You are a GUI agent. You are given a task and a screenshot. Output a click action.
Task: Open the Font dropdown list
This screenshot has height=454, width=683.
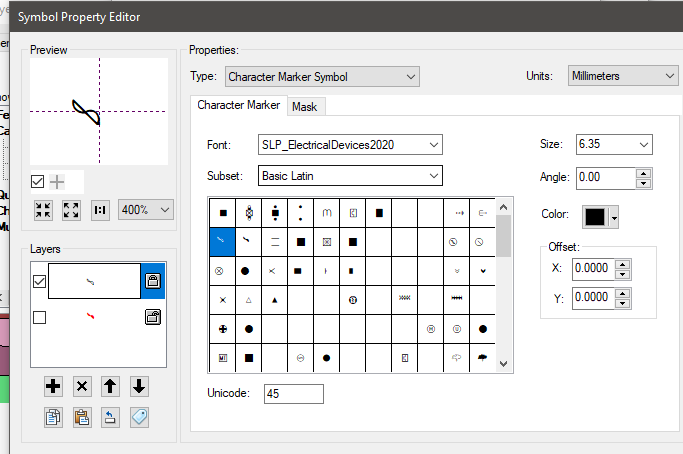click(350, 145)
